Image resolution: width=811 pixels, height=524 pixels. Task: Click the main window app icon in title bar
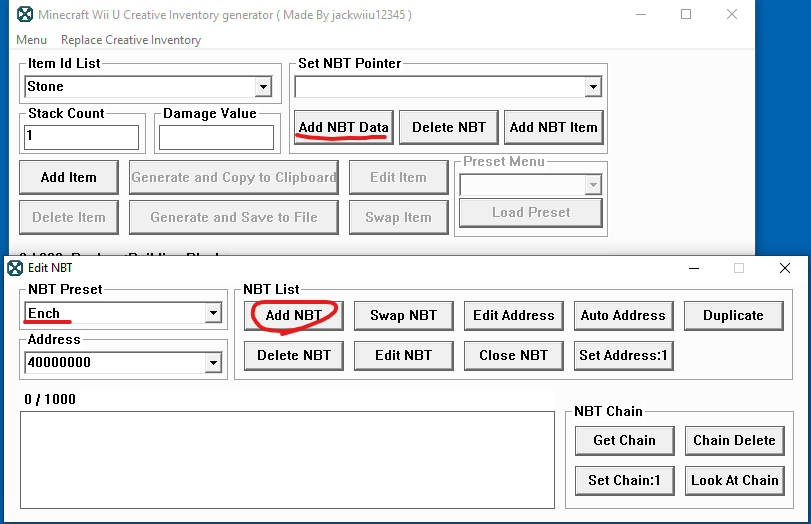point(25,14)
